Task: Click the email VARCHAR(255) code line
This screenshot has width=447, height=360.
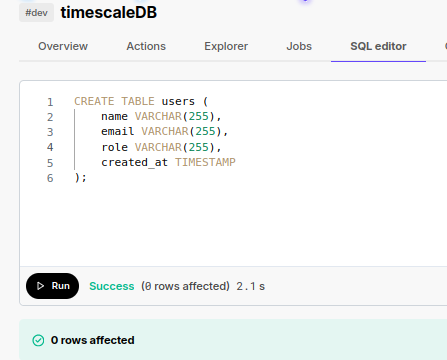Action: (165, 131)
